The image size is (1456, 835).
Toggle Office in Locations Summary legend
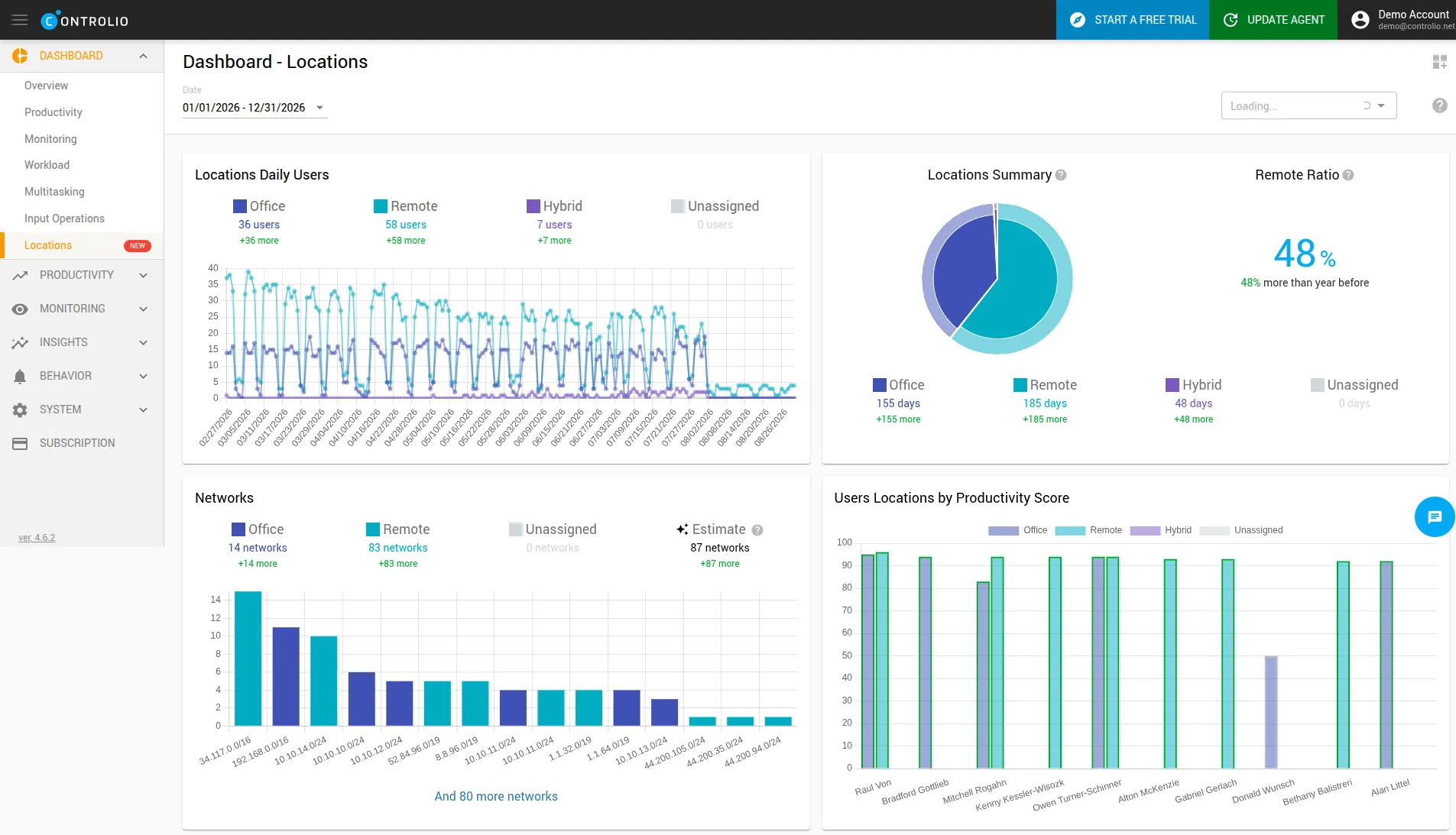pos(899,385)
